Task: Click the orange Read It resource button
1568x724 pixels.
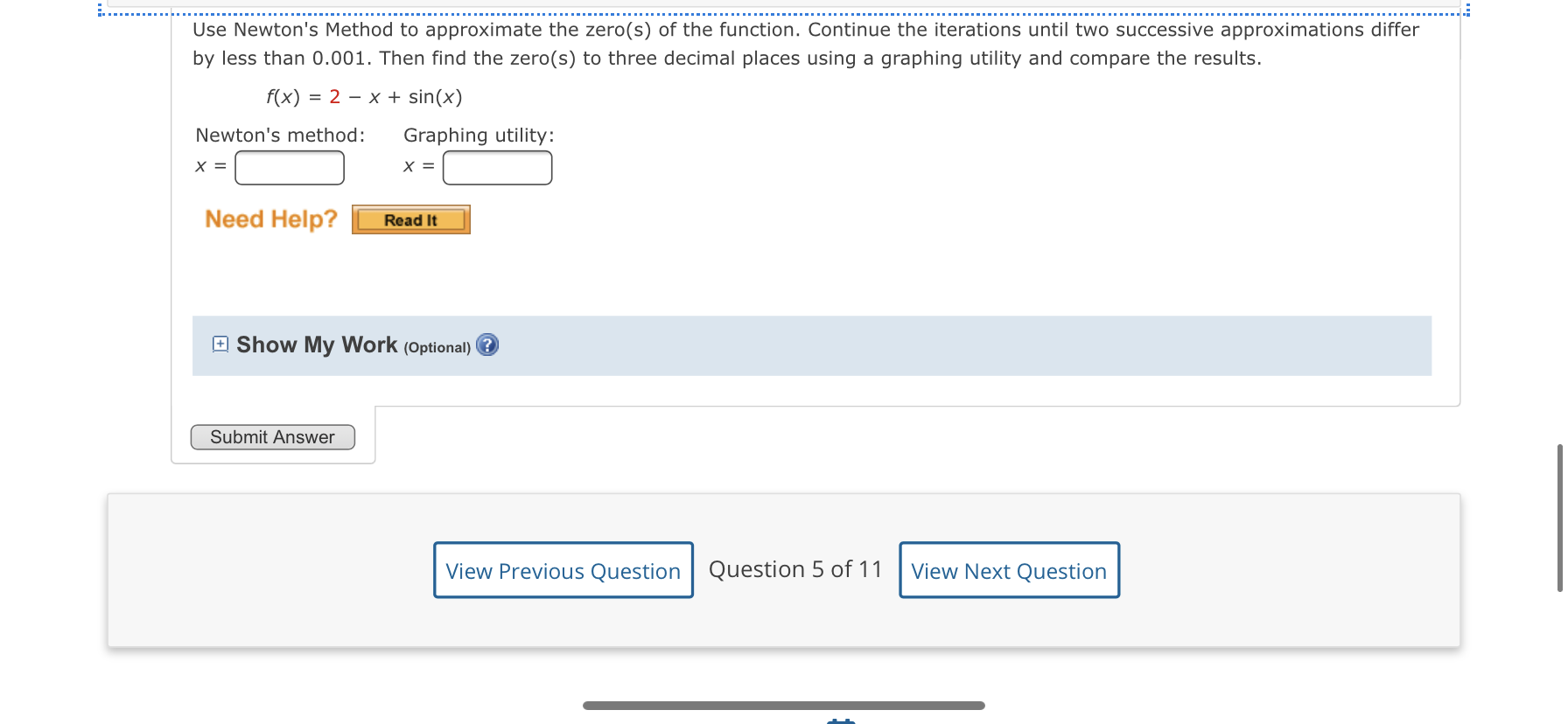Action: click(410, 219)
